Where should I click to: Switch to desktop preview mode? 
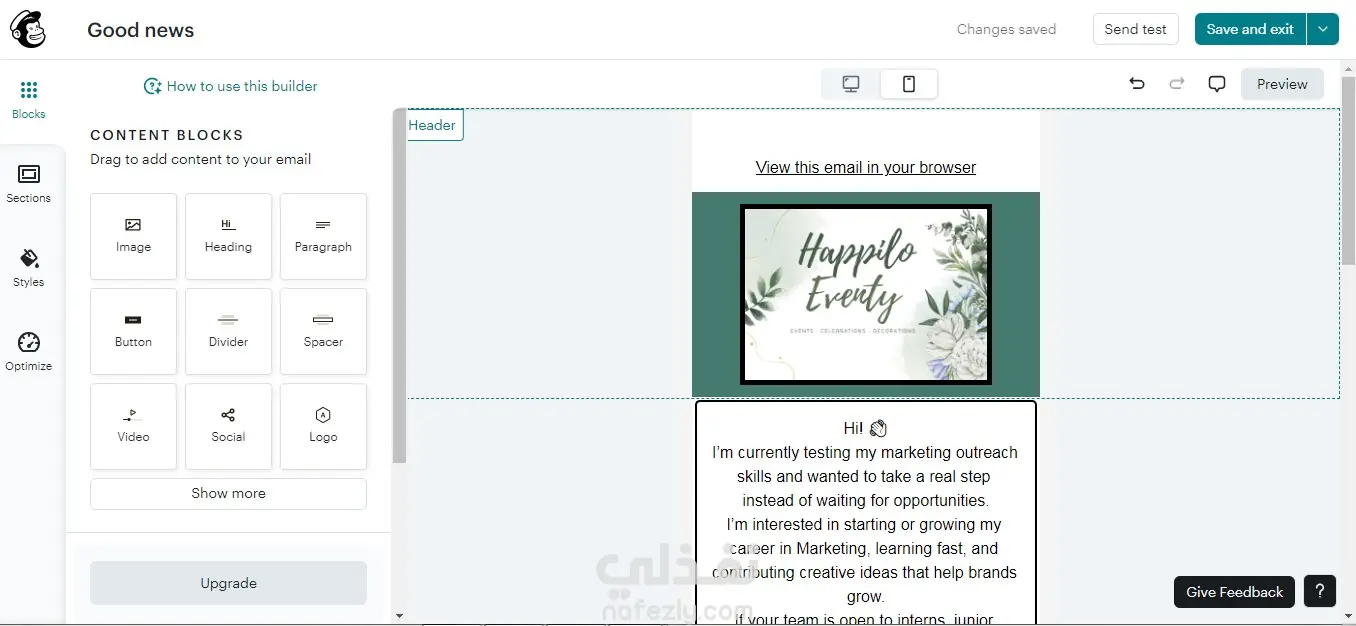851,84
